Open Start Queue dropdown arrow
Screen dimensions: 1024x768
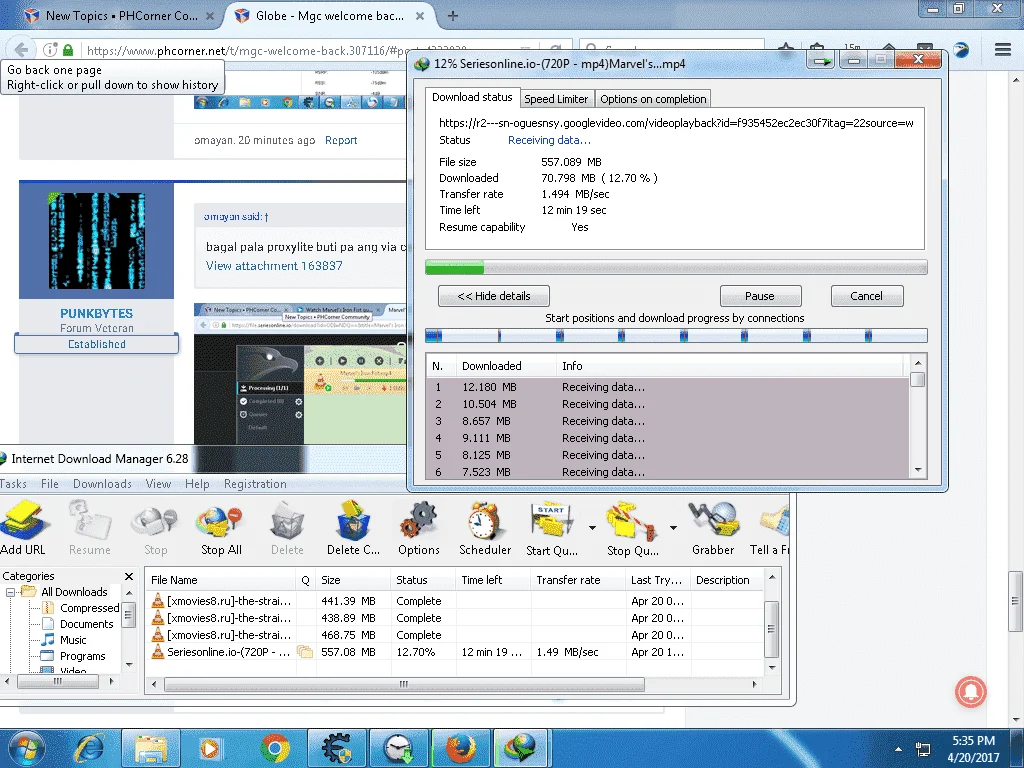pos(592,528)
